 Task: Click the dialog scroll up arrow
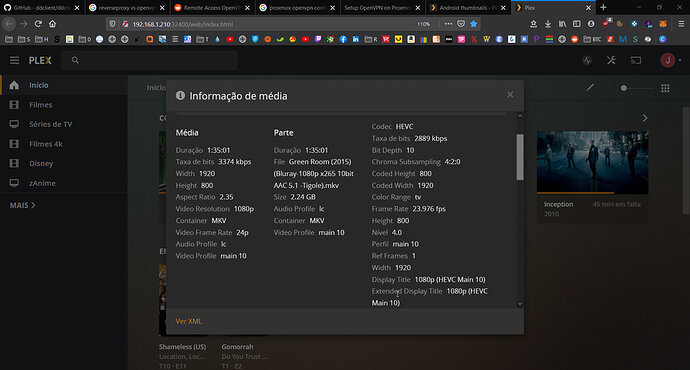click(520, 116)
